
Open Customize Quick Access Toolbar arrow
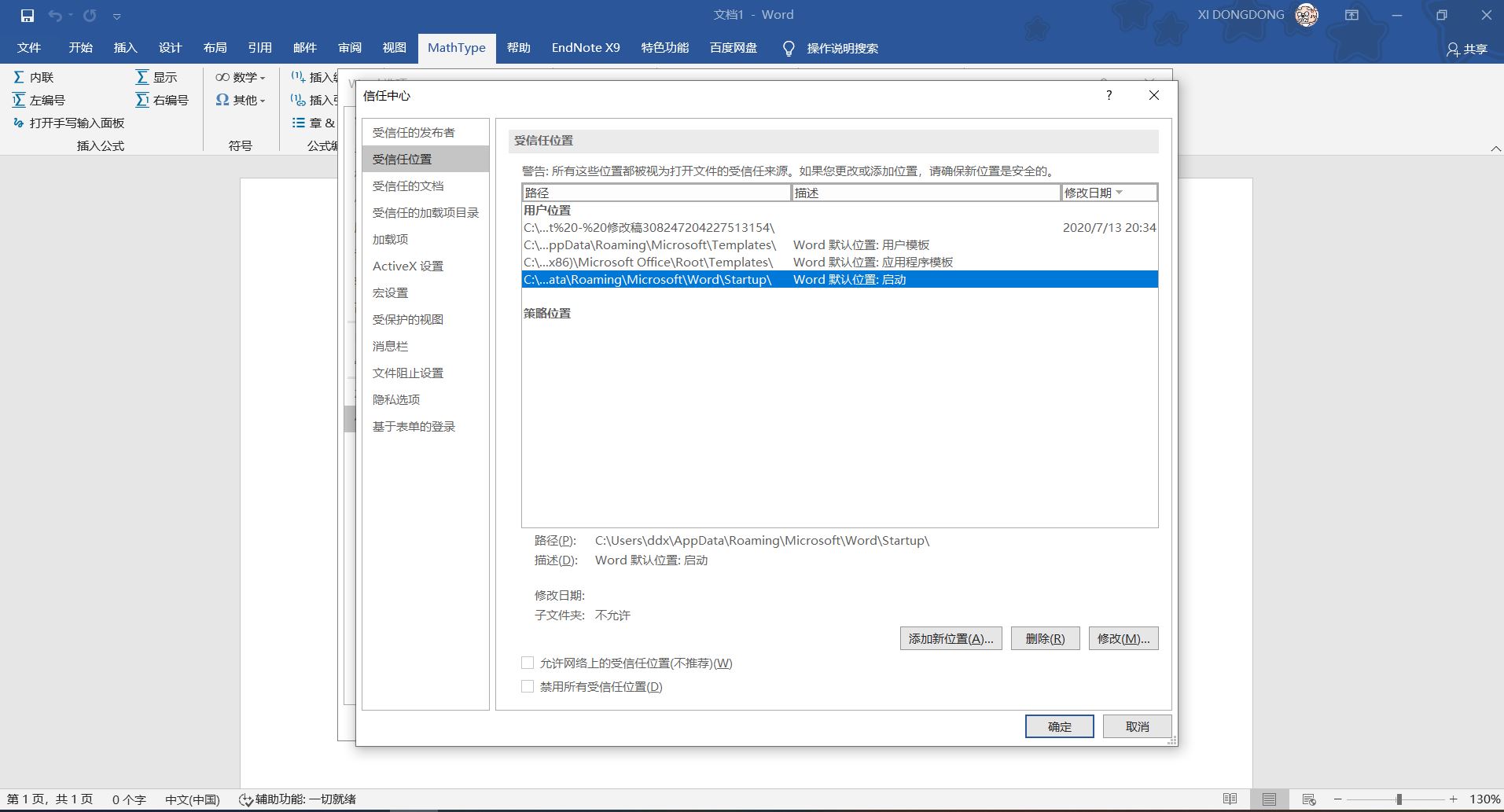point(116,17)
